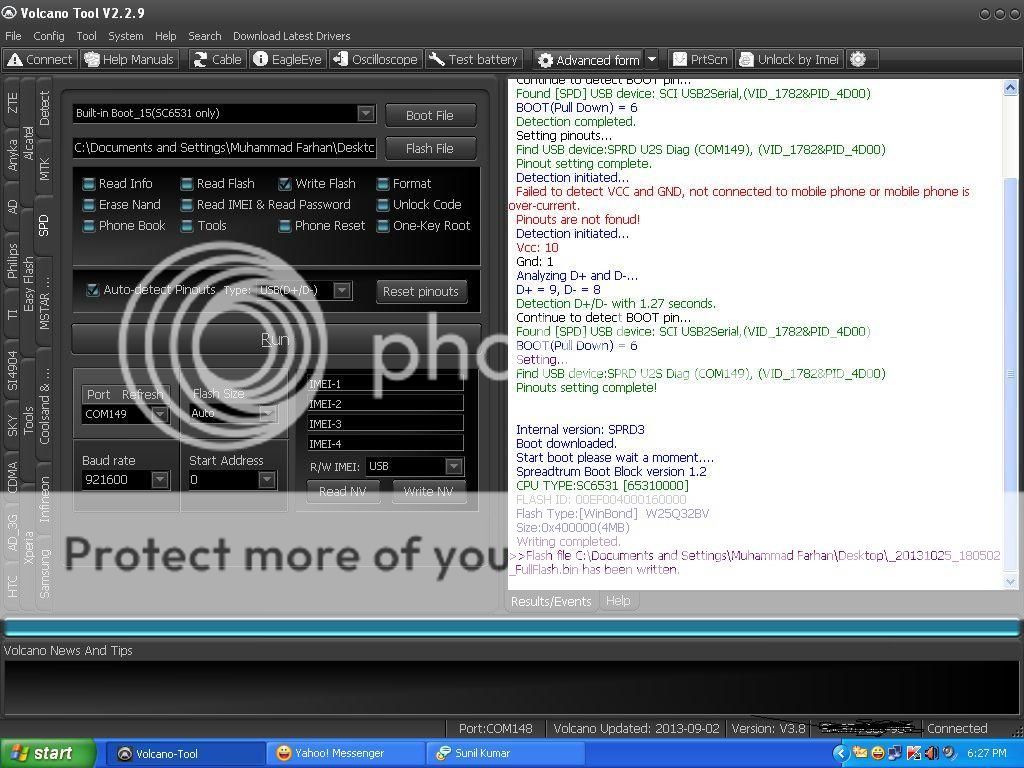Open Unlock by Imei tool
The height and width of the screenshot is (768, 1024).
pos(789,60)
